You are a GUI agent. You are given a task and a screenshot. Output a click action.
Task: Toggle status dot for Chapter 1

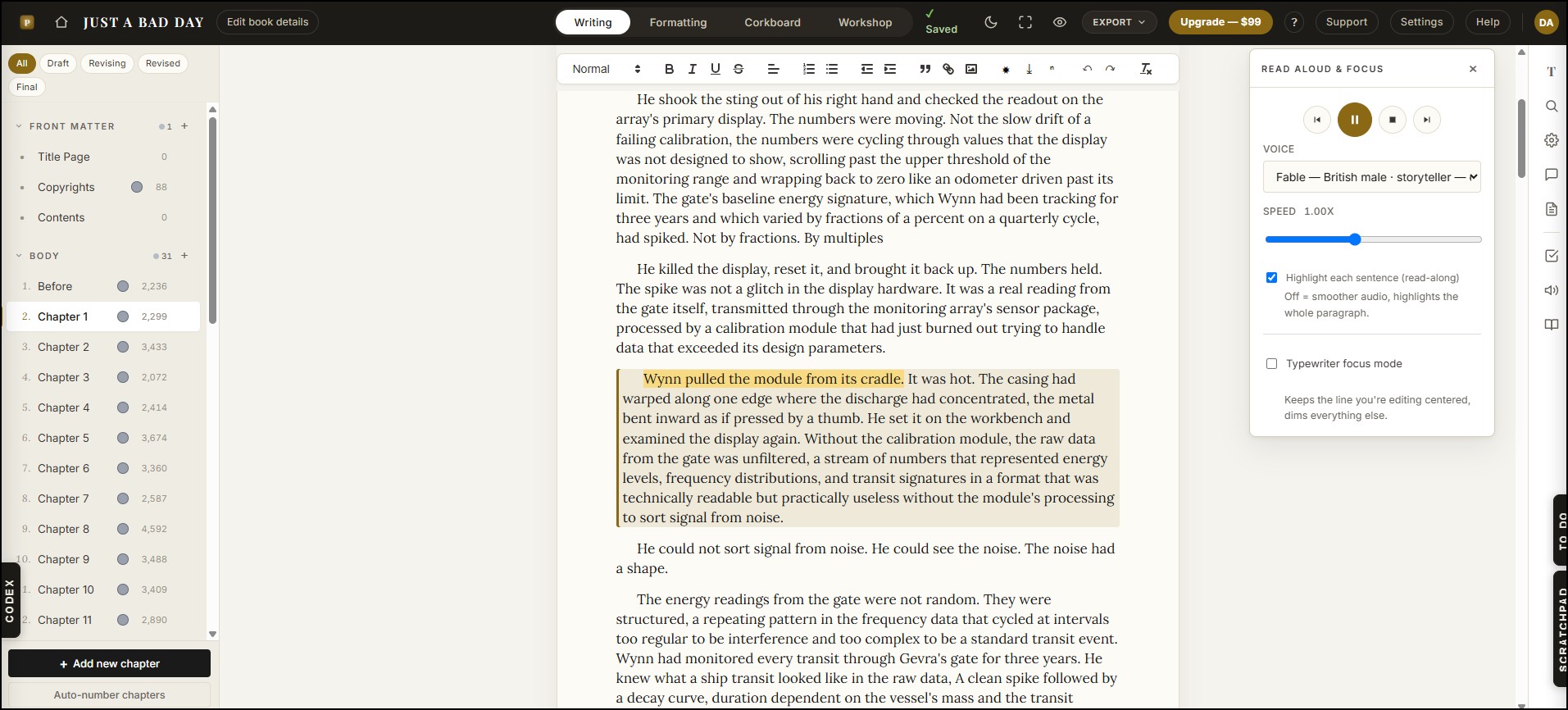[x=123, y=316]
